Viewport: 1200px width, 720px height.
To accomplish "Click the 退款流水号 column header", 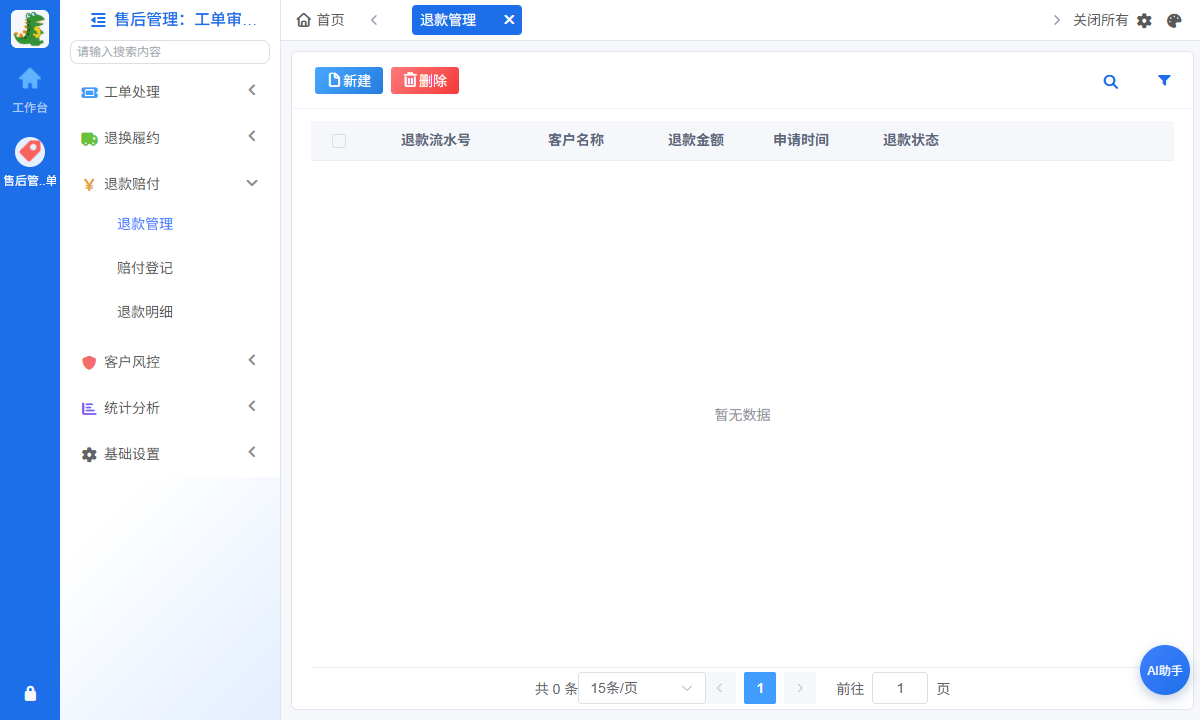I will 435,140.
